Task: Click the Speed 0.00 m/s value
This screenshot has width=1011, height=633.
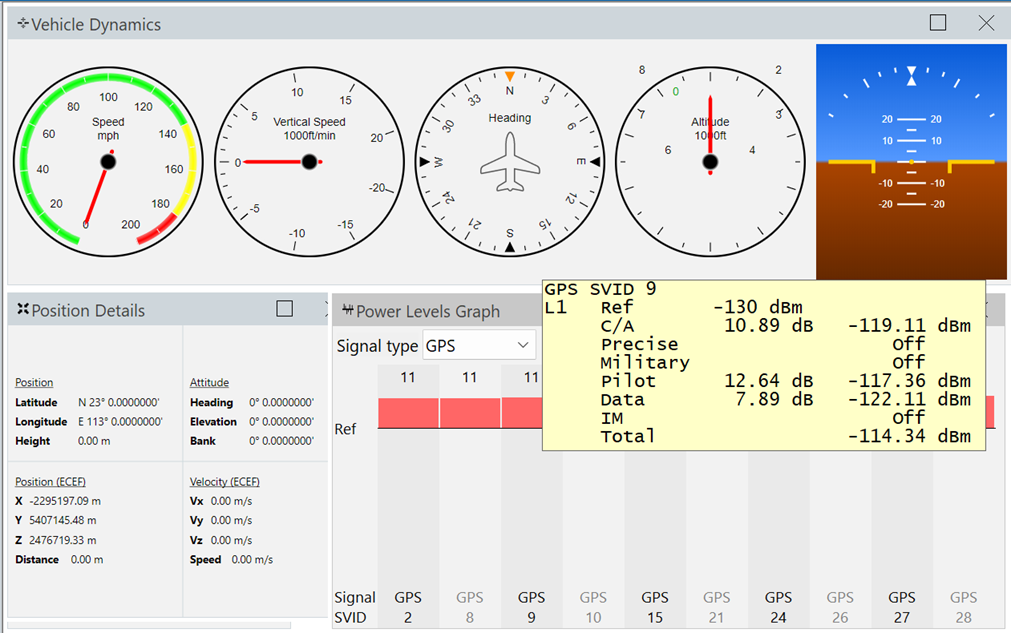Action: coord(252,560)
